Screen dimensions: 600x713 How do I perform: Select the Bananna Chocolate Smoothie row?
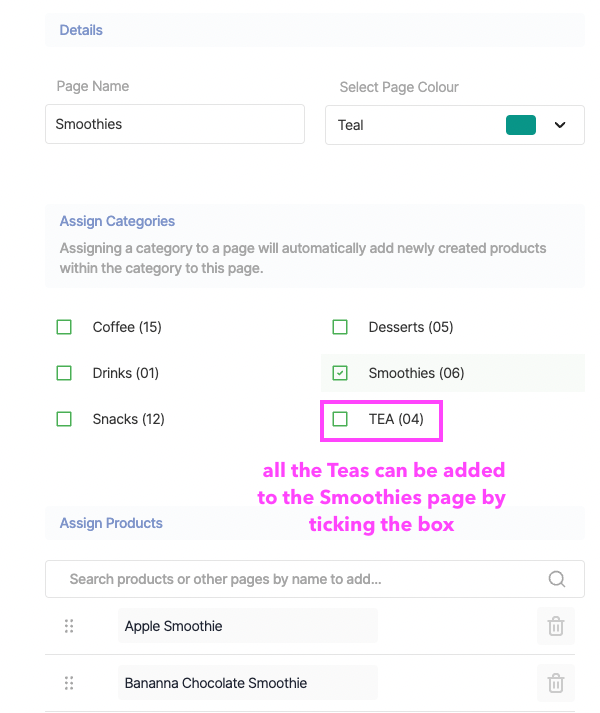pos(247,683)
